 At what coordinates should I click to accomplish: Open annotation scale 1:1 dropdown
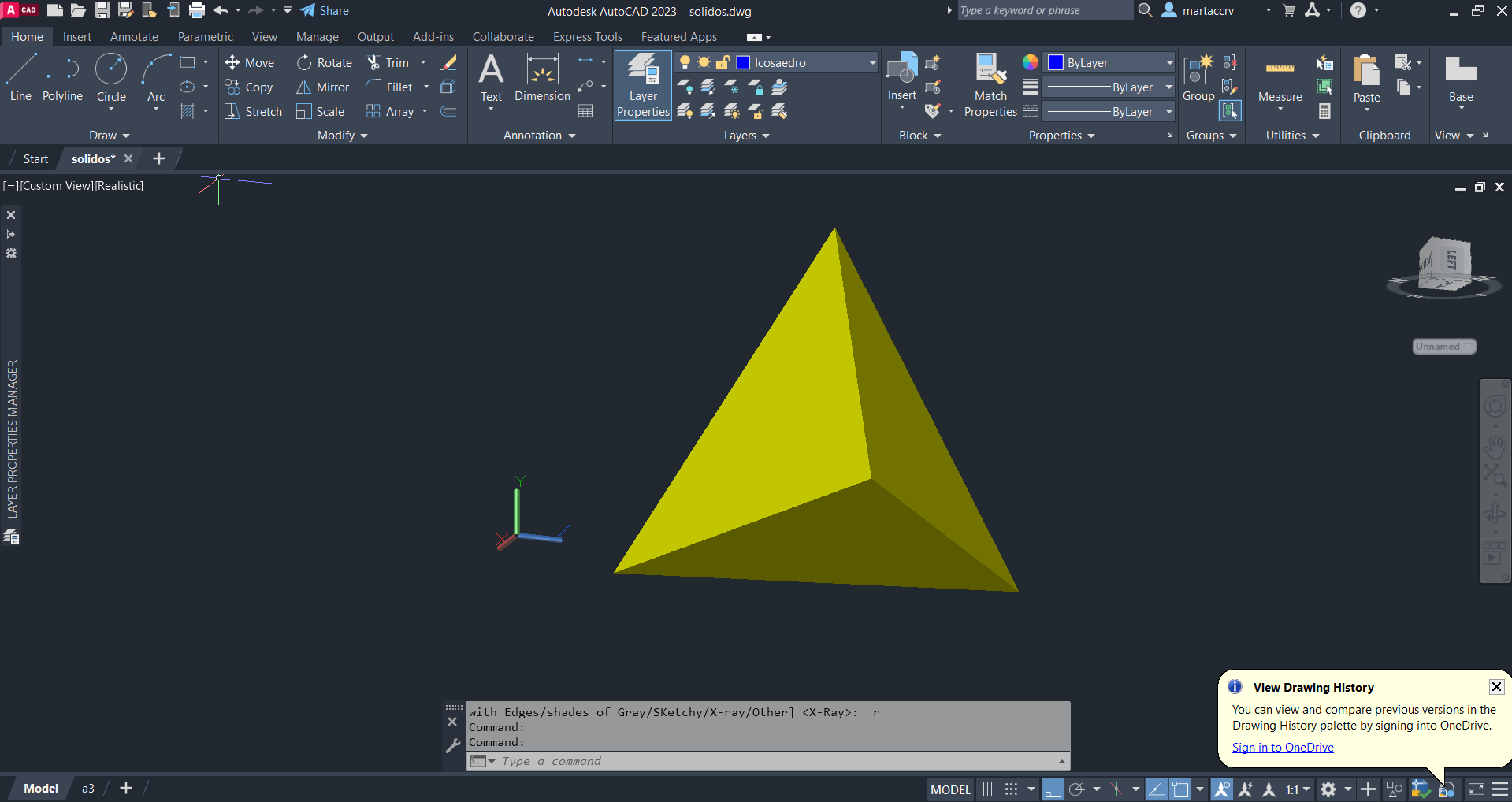click(1298, 789)
